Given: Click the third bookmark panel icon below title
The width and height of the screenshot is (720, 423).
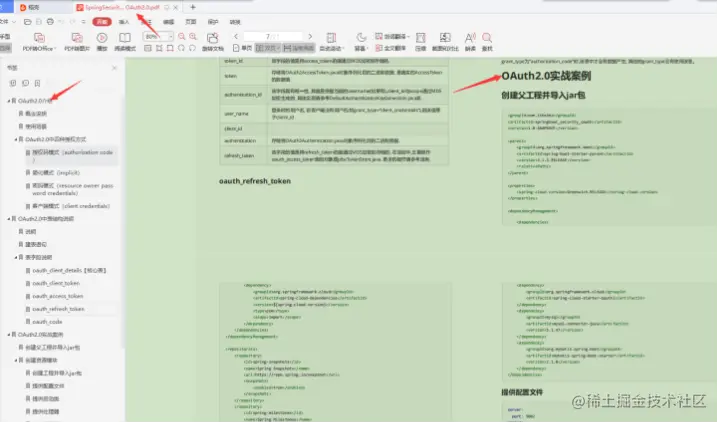Looking at the screenshot, I should [x=38, y=83].
